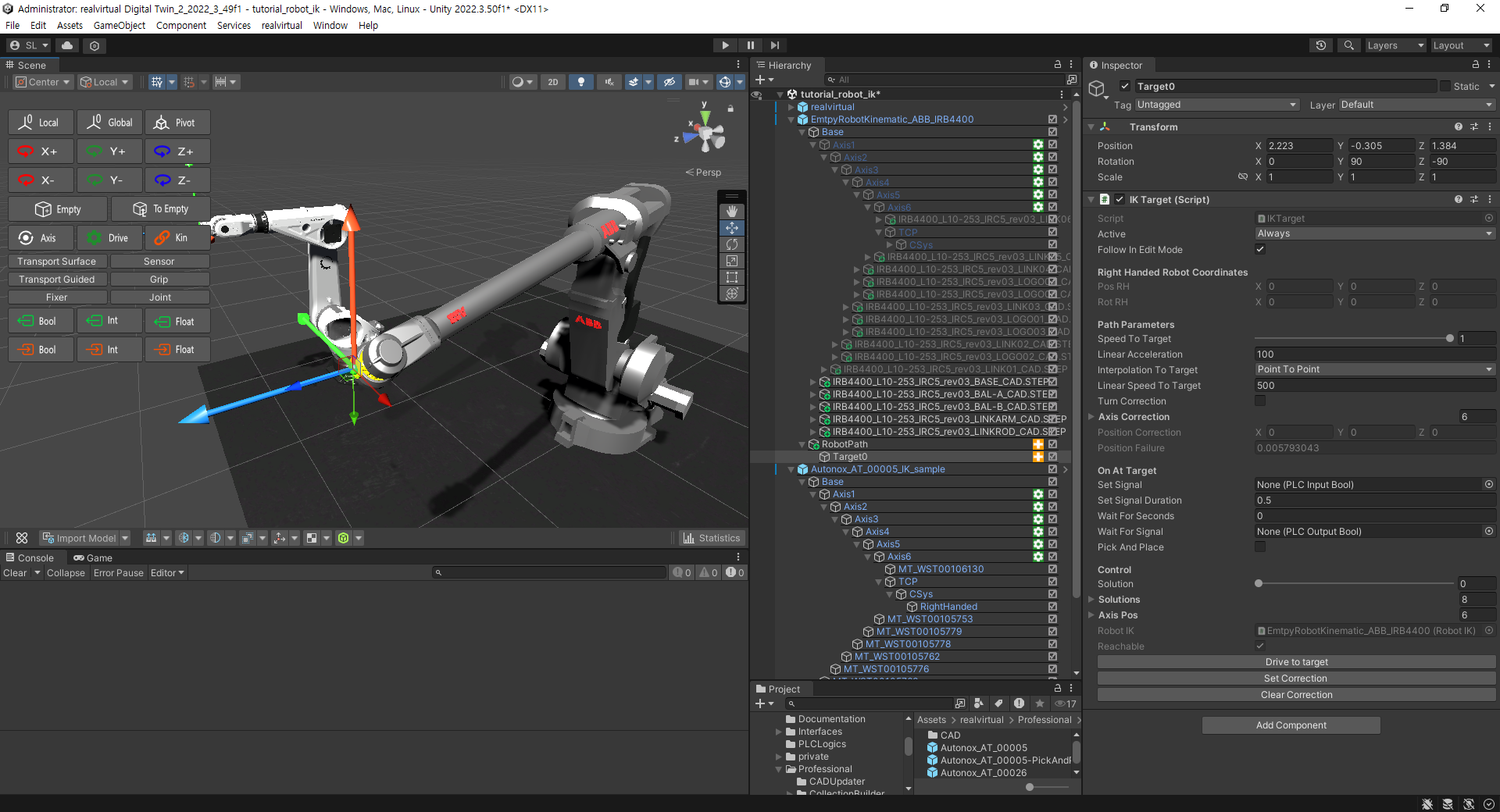Viewport: 1500px width, 812px height.
Task: Open the Unity Cloud icon
Action: 67,45
